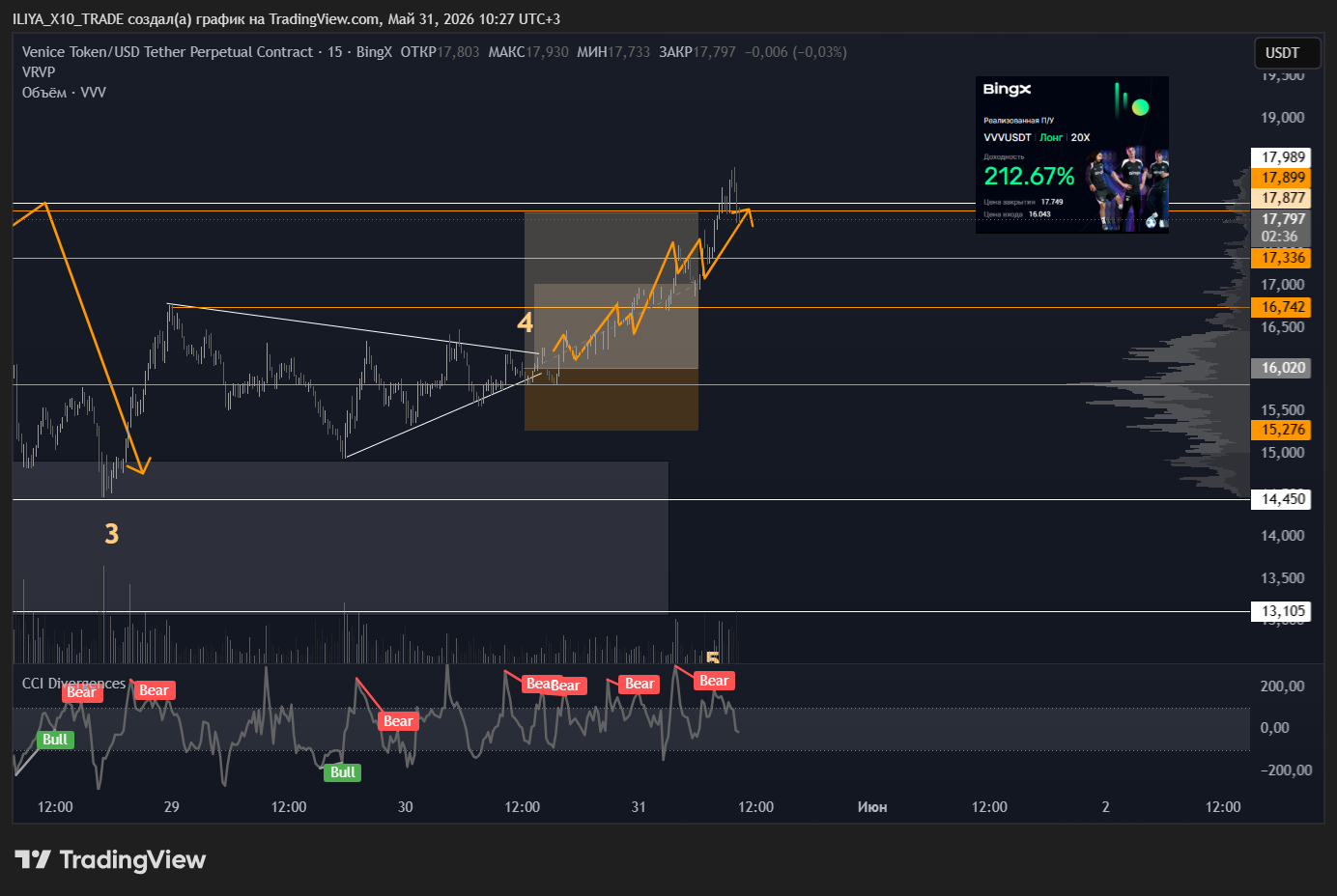1337x896 pixels.
Task: Select the Venice Token/USD Tether Perpetual Contract title
Action: coord(167,52)
